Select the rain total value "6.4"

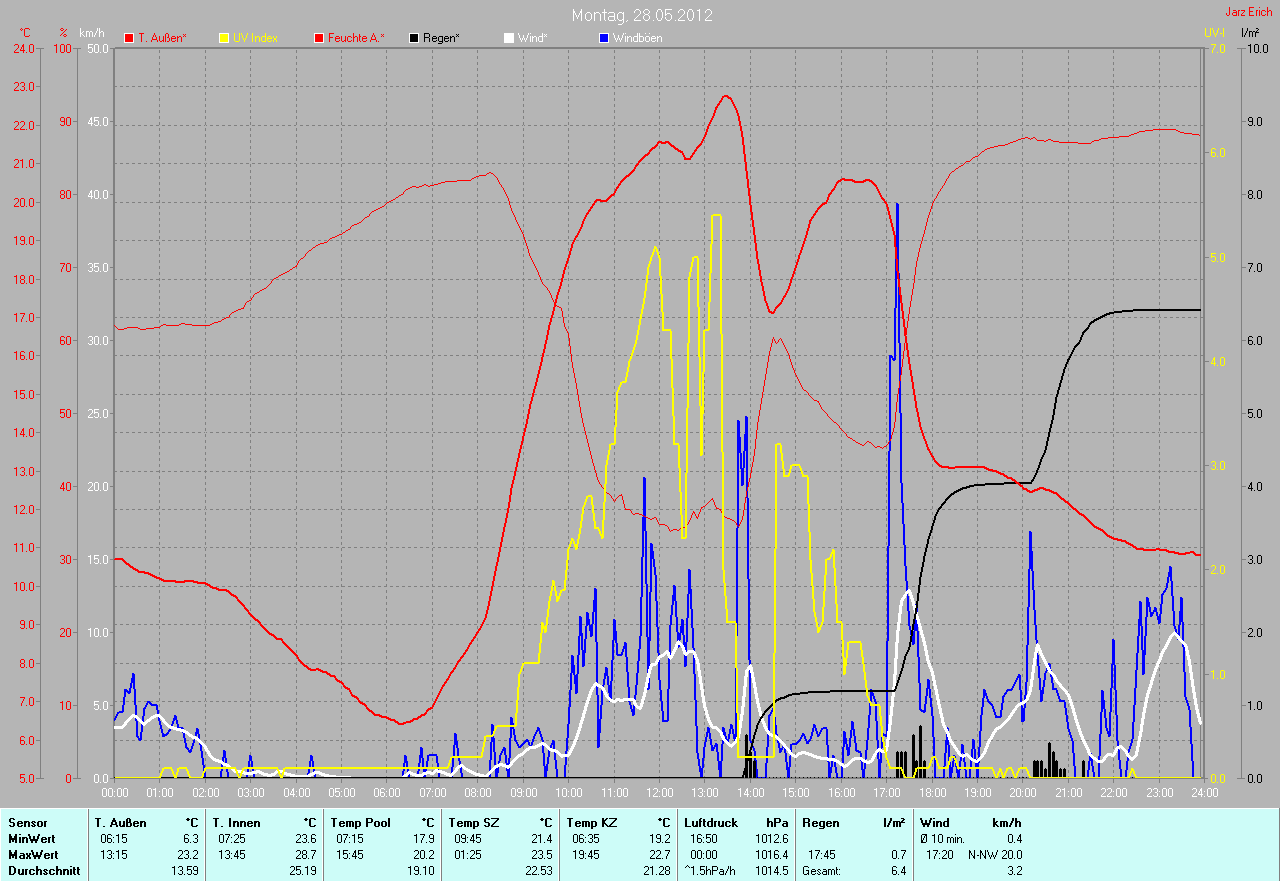(x=898, y=871)
